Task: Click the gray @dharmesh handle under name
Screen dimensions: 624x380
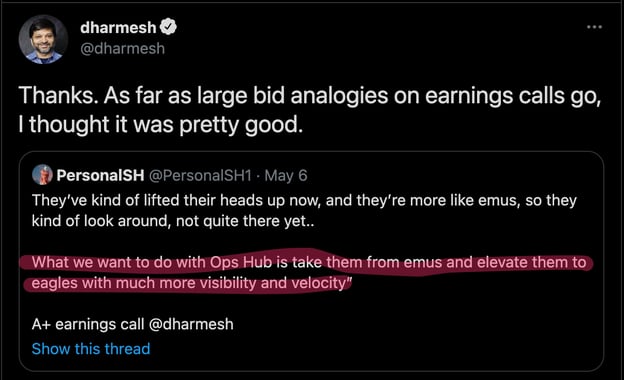Action: pyautogui.click(x=123, y=49)
